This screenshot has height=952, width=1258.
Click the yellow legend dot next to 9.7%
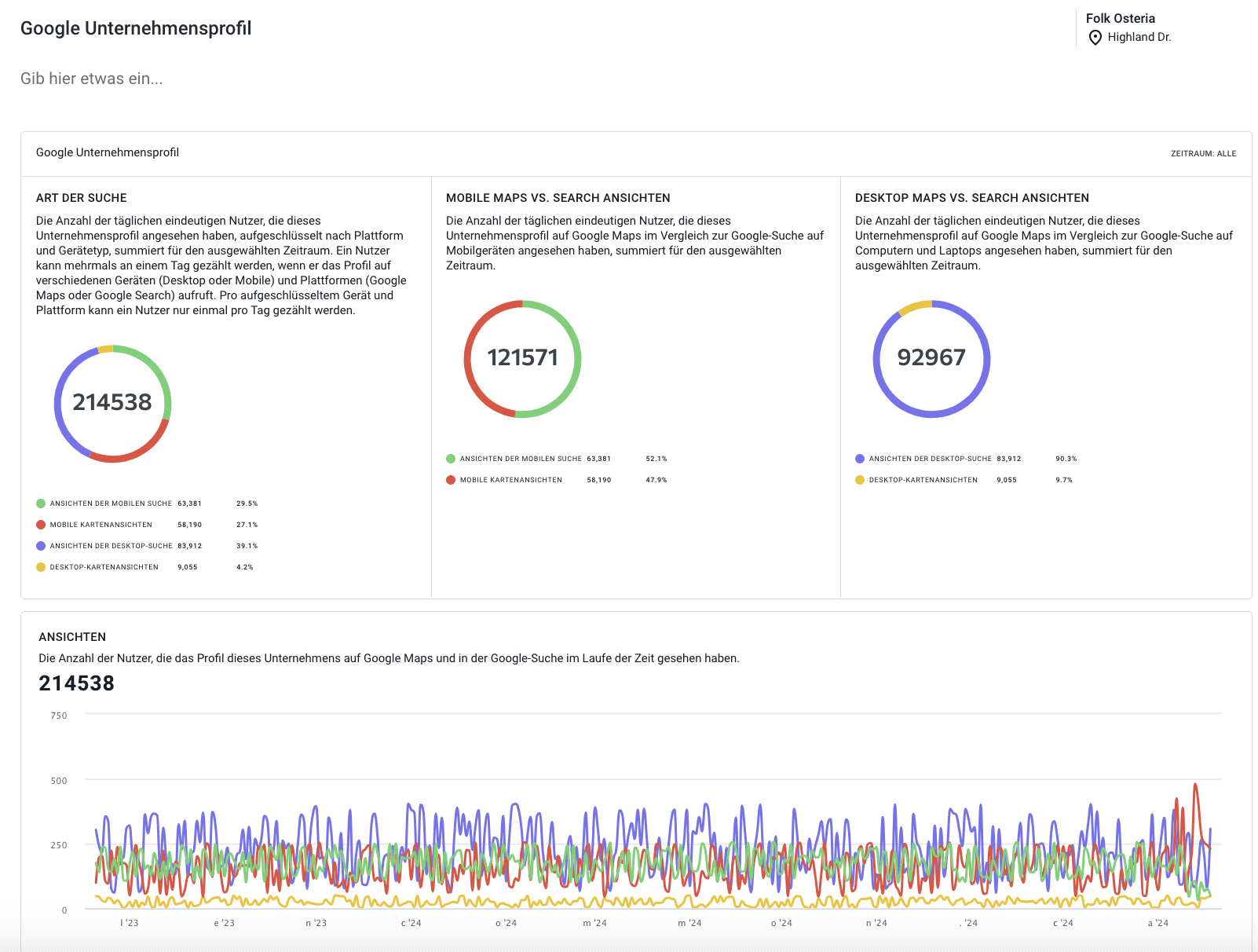pos(860,480)
